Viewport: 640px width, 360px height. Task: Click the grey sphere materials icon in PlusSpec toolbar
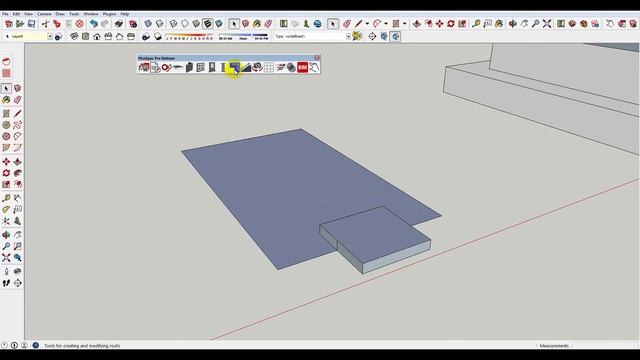291,67
